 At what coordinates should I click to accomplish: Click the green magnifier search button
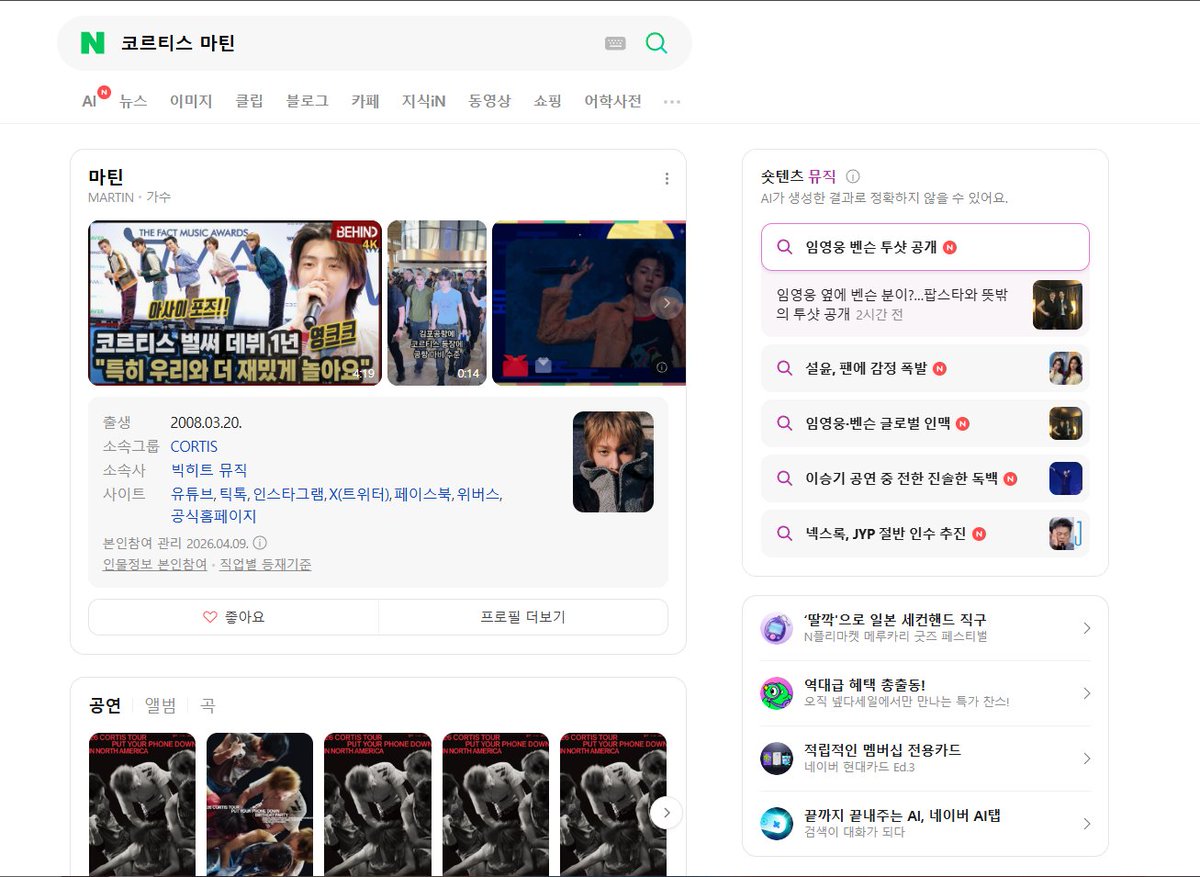[x=656, y=43]
